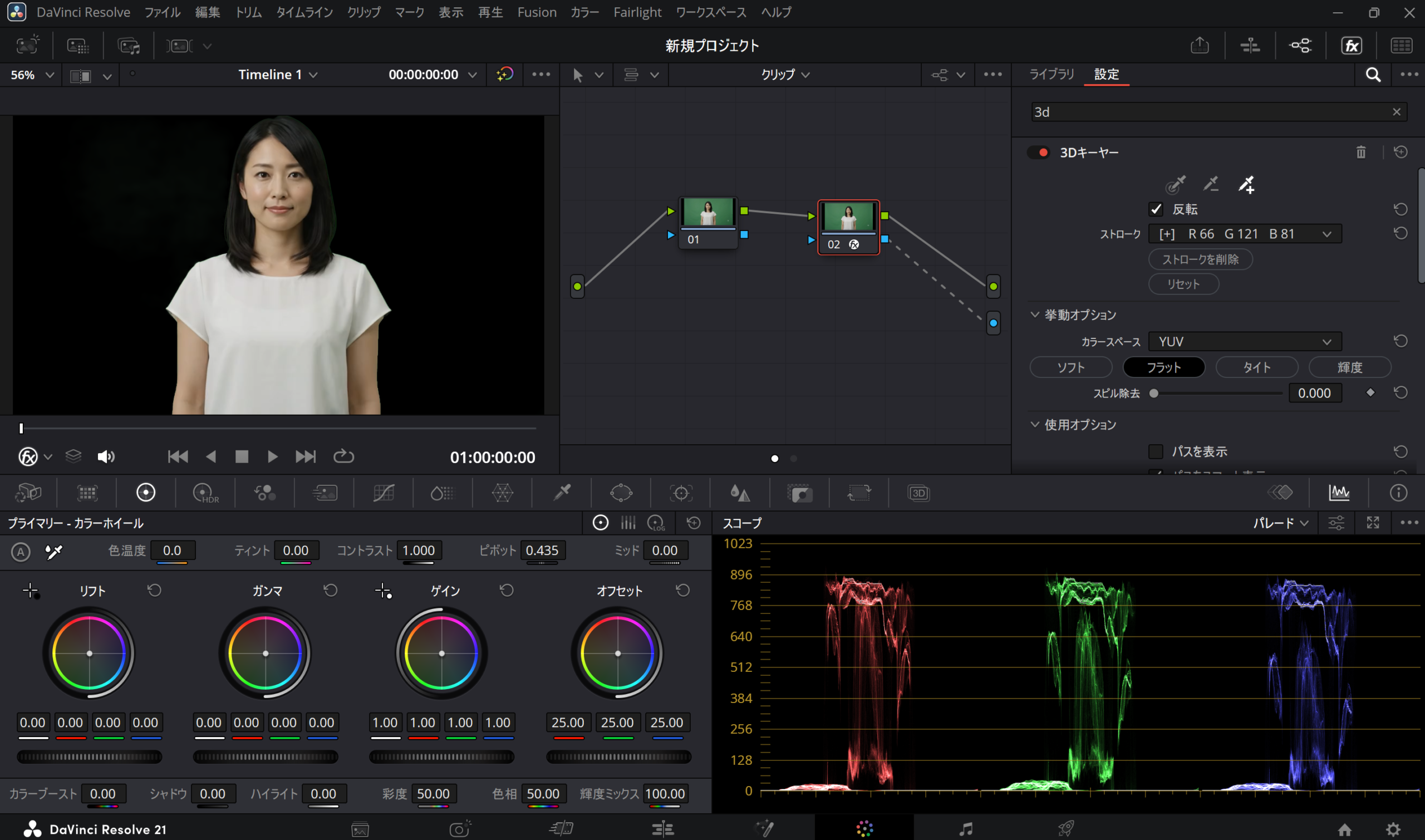
Task: Enable the パスを表示 checkbox
Action: click(1156, 451)
